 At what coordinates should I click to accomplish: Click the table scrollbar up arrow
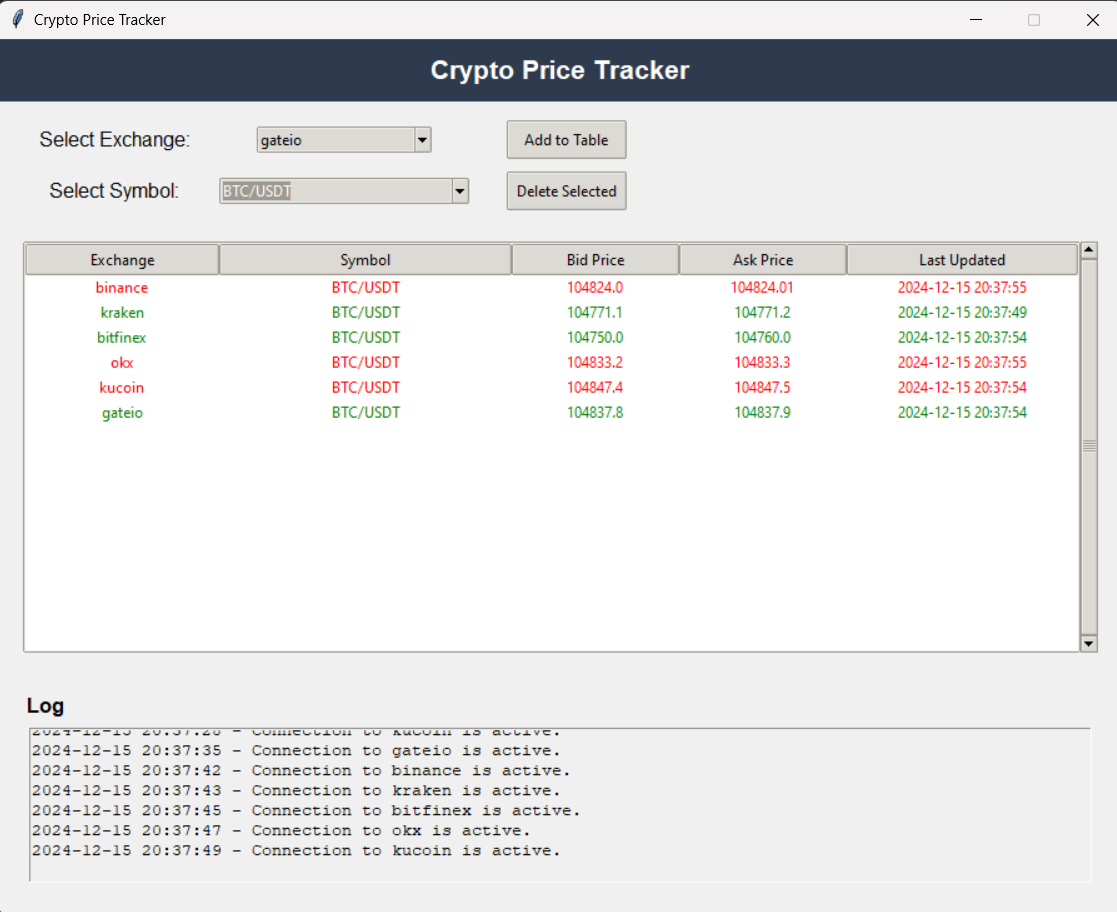click(x=1088, y=250)
